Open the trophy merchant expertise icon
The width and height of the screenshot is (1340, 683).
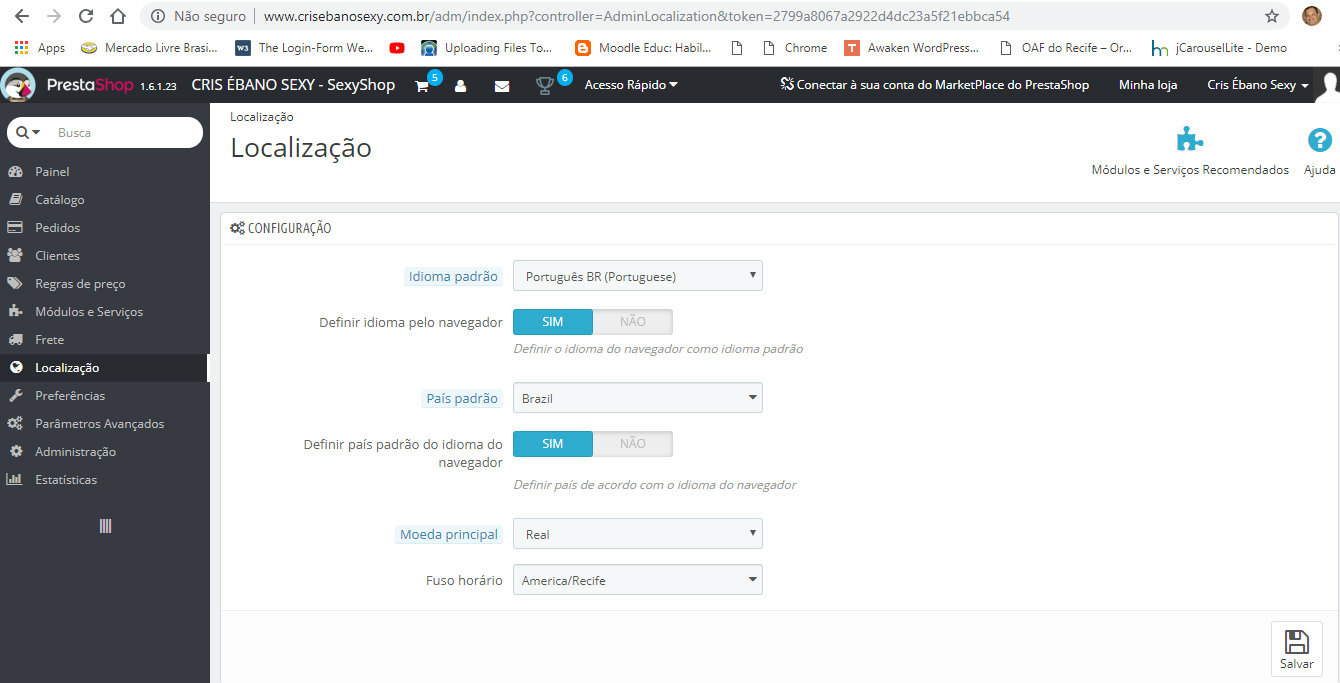pyautogui.click(x=545, y=86)
